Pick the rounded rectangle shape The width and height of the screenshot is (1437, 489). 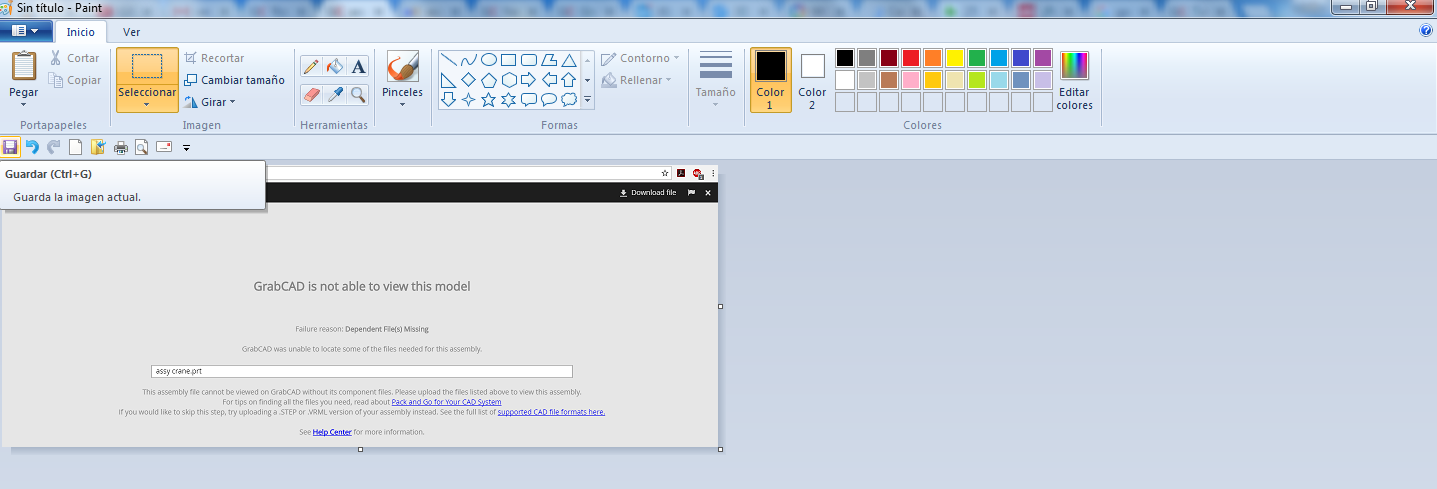point(528,60)
